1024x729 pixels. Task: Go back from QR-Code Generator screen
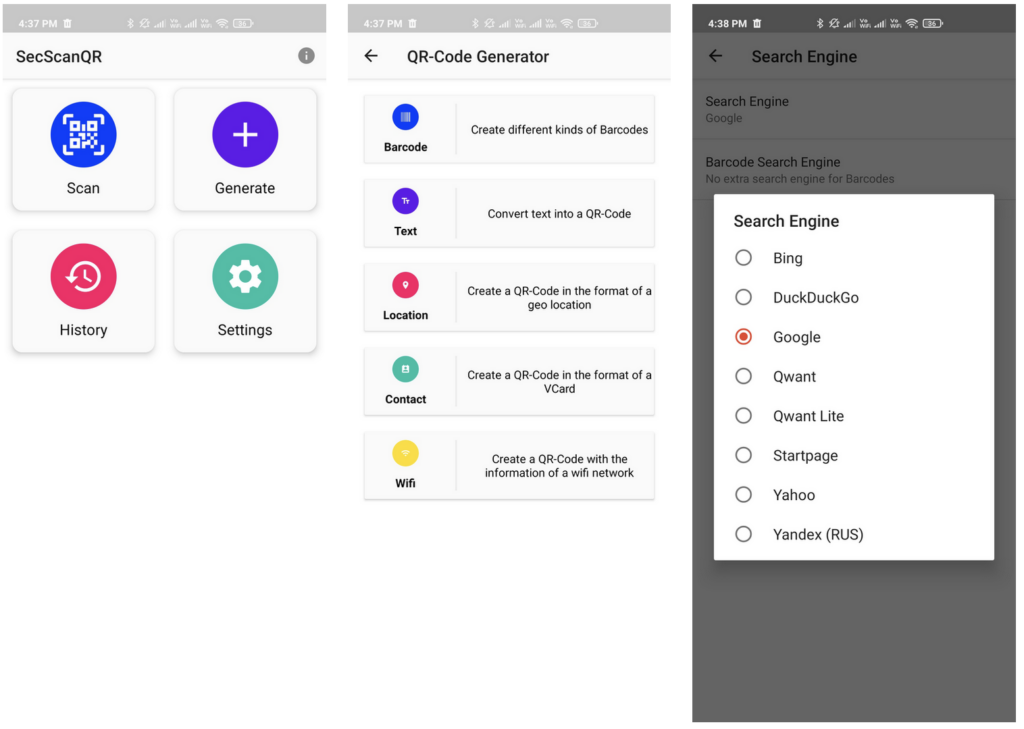[371, 56]
